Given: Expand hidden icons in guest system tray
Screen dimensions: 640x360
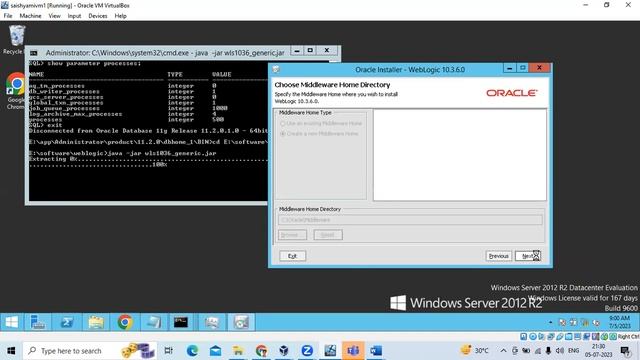Looking at the screenshot, I should (550, 322).
